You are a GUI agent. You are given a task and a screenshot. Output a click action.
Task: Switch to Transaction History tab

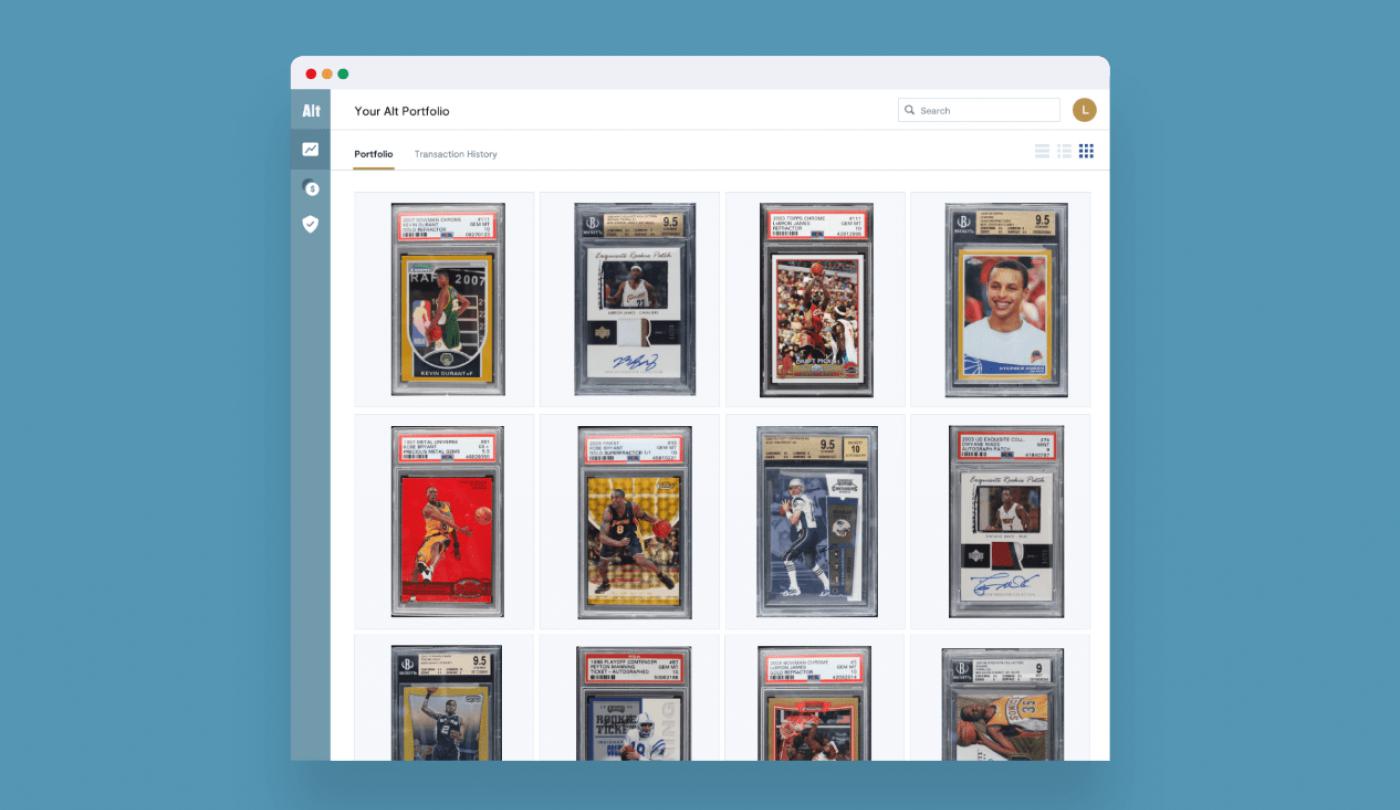point(456,154)
